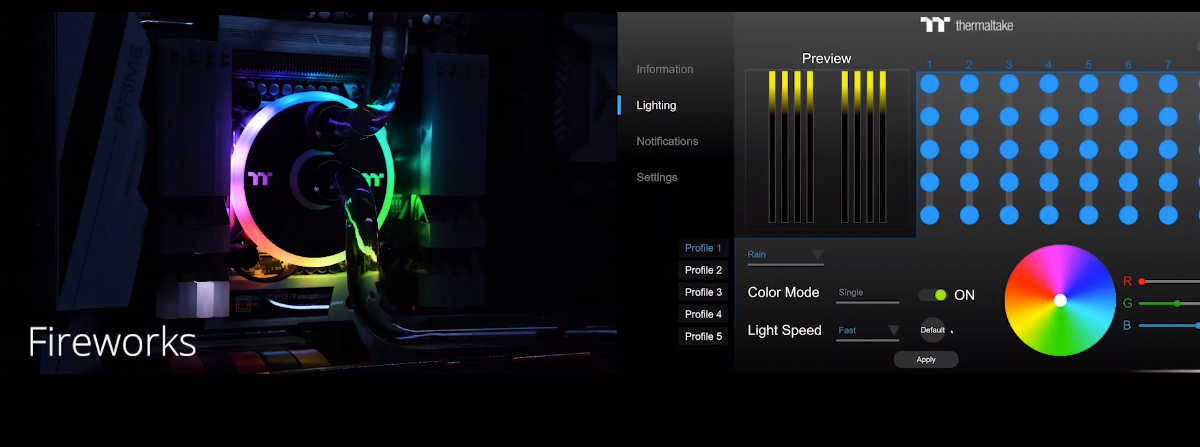This screenshot has height=447, width=1200.
Task: Open the Settings section in sidebar
Action: [657, 177]
